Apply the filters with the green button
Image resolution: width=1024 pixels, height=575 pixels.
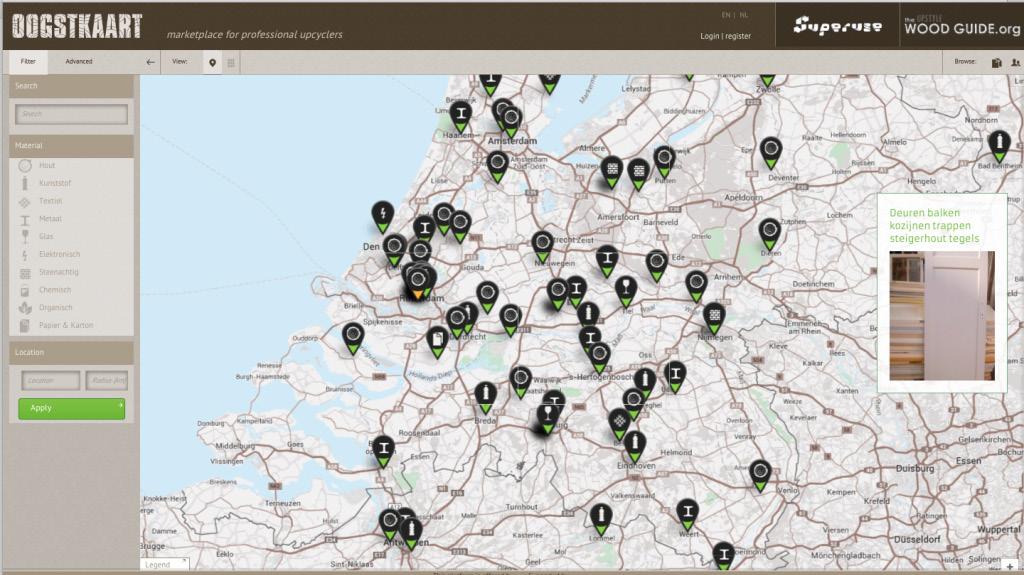(x=71, y=408)
